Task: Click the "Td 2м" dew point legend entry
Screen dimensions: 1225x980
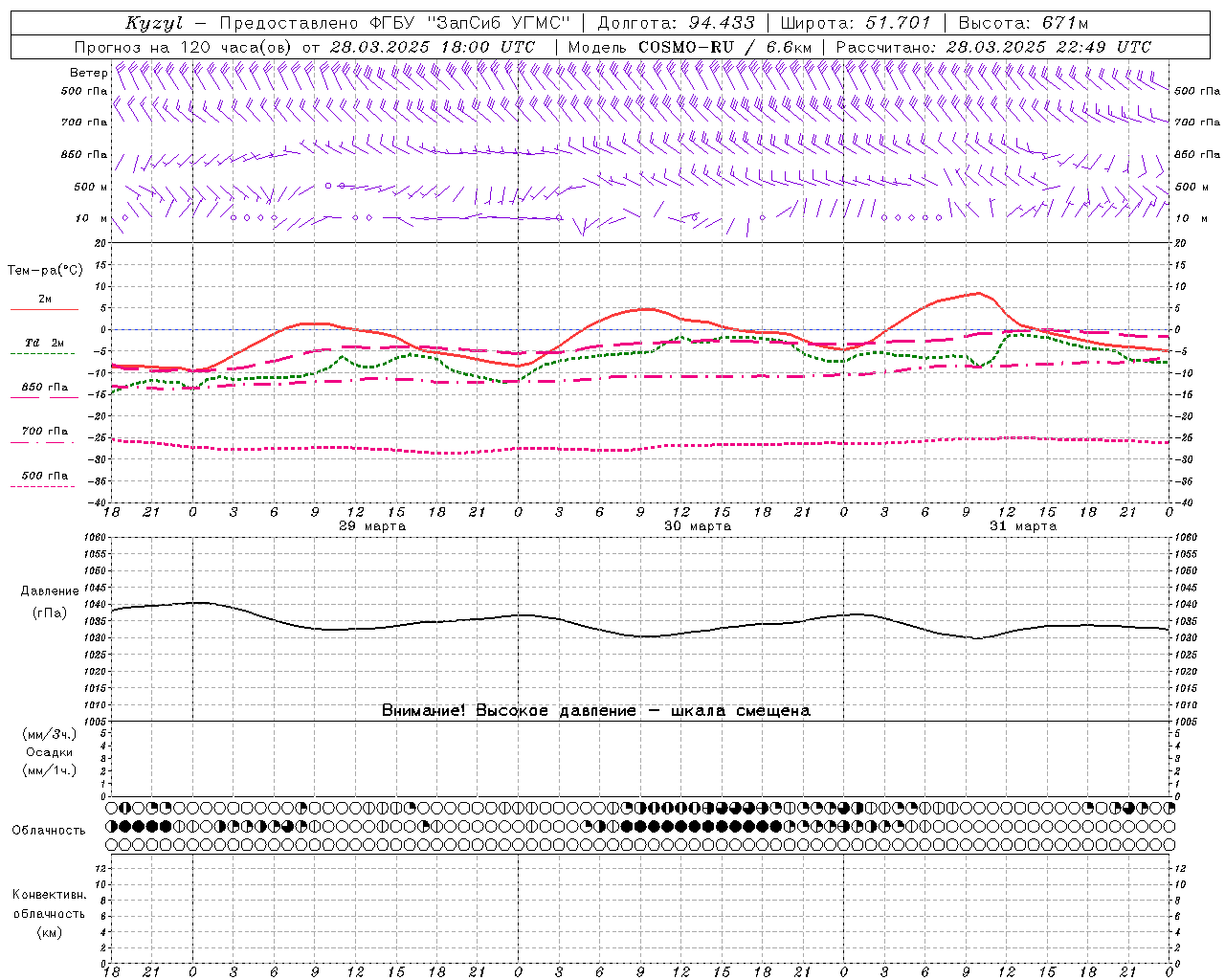Action: click(44, 343)
